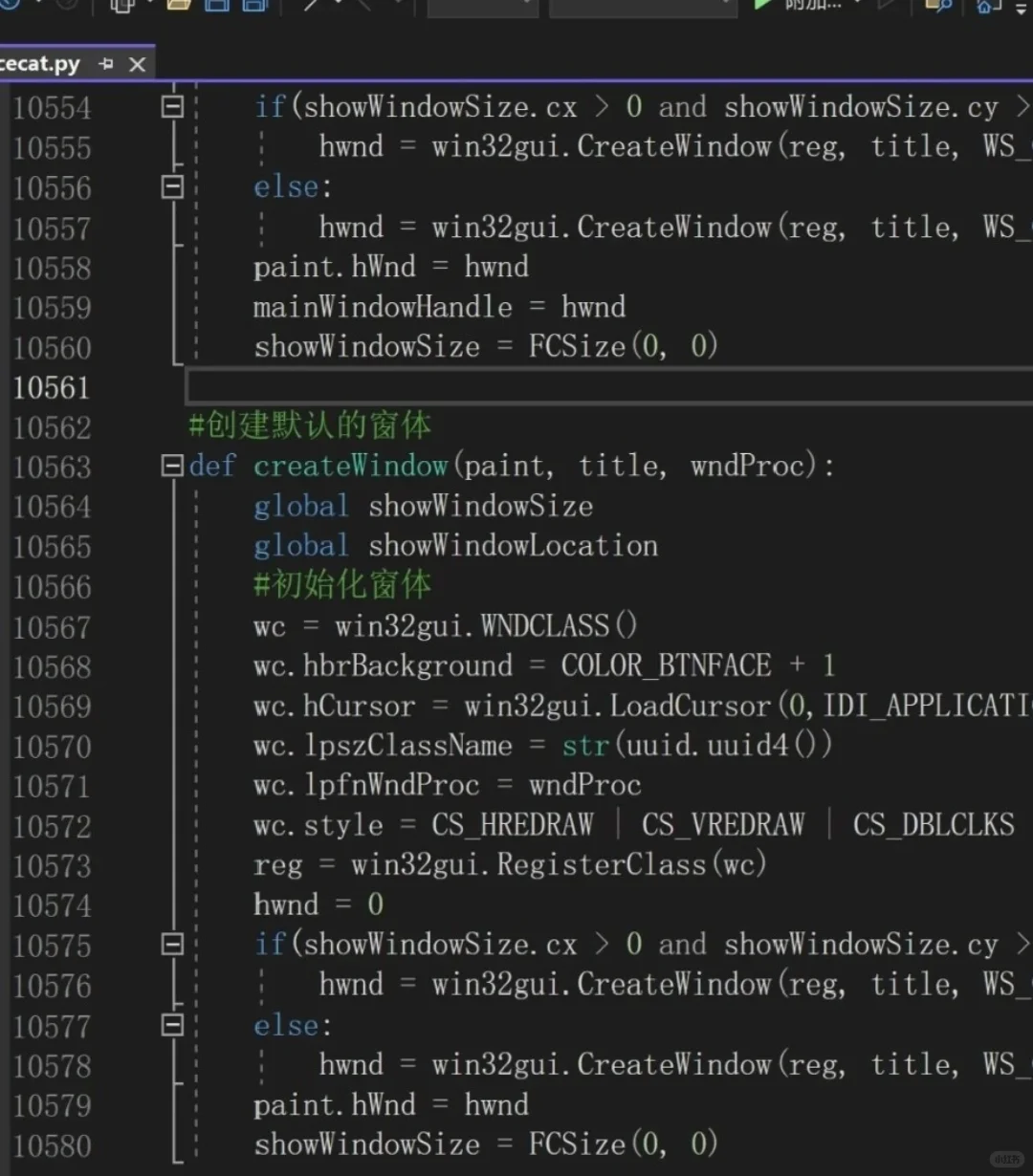Click 'wc.lpfnWndProc = wndProc' line
Viewport: 1033px width, 1176px height.
click(x=448, y=785)
